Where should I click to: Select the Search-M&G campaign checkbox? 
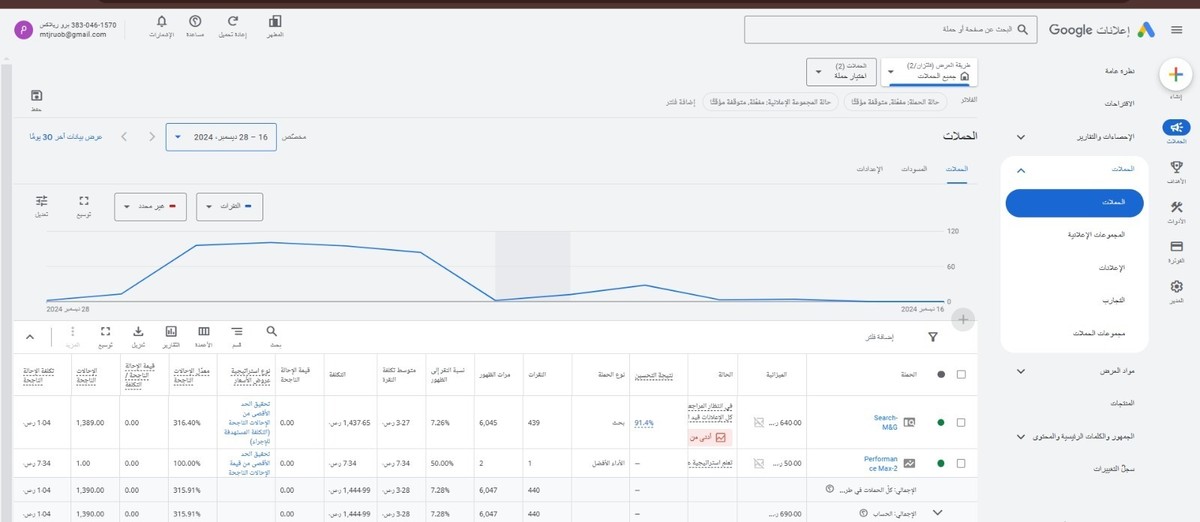click(961, 422)
